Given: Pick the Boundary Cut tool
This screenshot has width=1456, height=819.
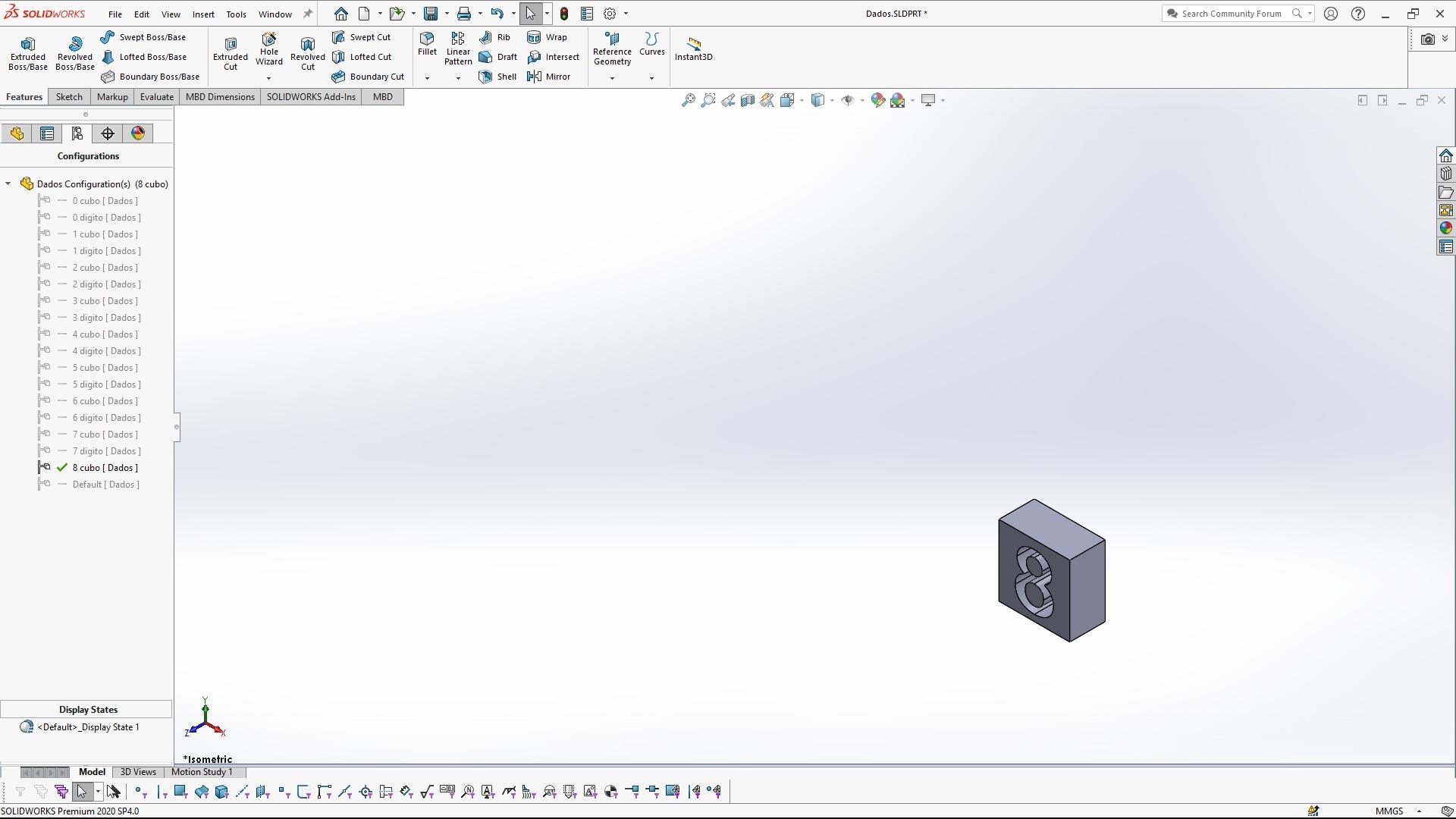Looking at the screenshot, I should [x=368, y=77].
